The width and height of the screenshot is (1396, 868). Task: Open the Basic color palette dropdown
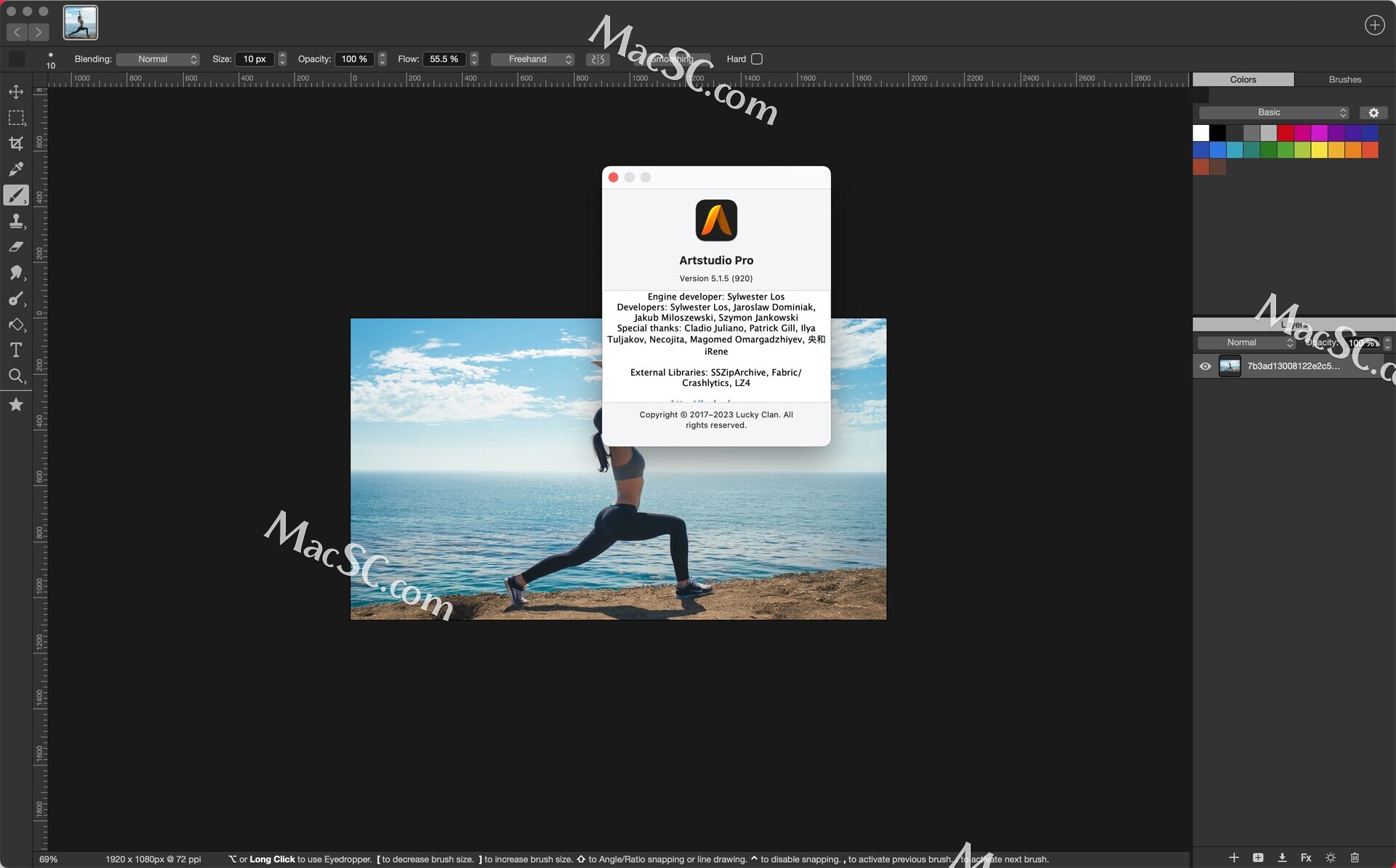pyautogui.click(x=1274, y=113)
